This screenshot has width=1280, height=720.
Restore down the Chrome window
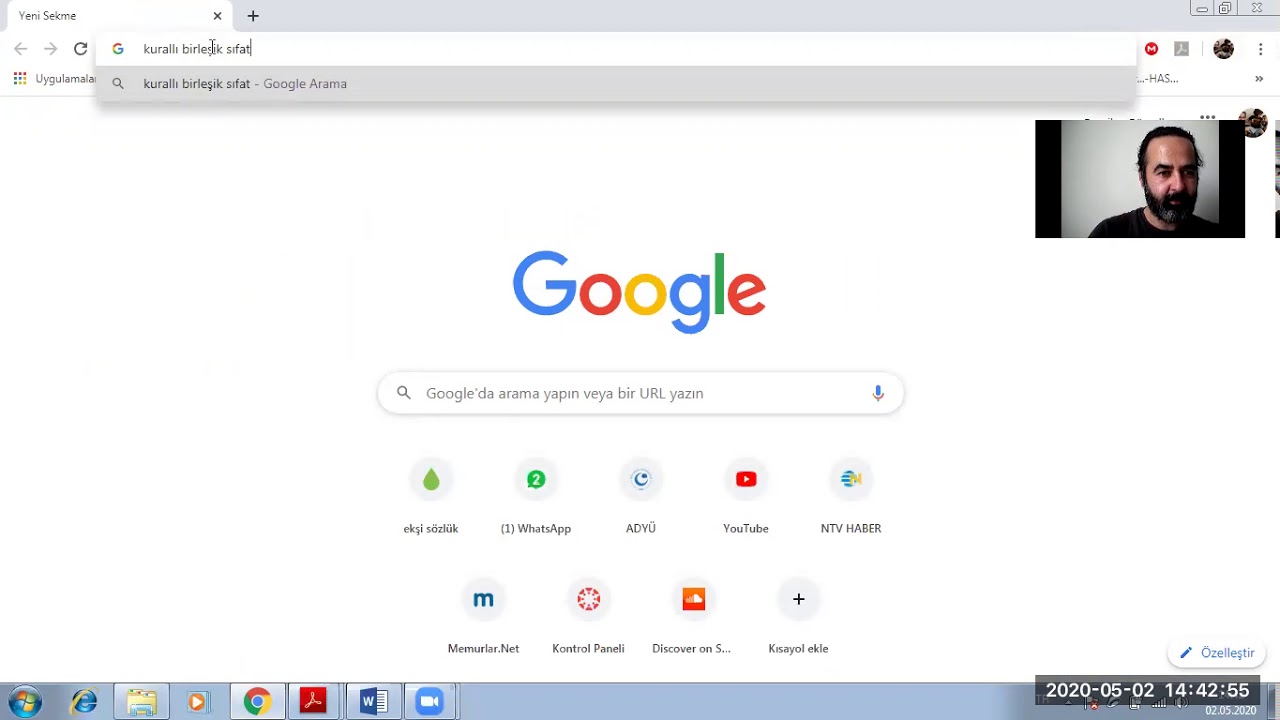1225,9
